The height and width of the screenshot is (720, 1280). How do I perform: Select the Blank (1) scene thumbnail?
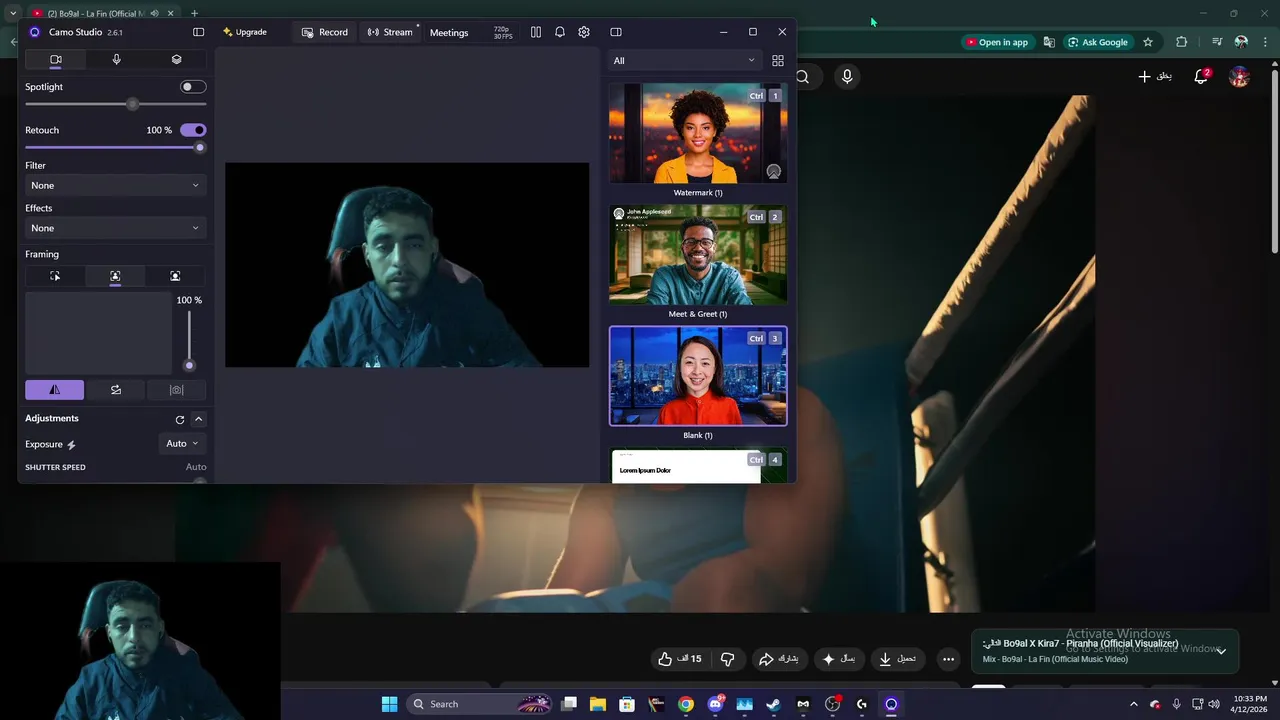698,376
